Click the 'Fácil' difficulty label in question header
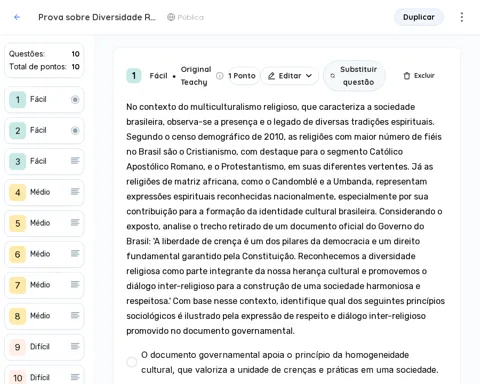Screen dimensions: 480x384 [x=158, y=76]
